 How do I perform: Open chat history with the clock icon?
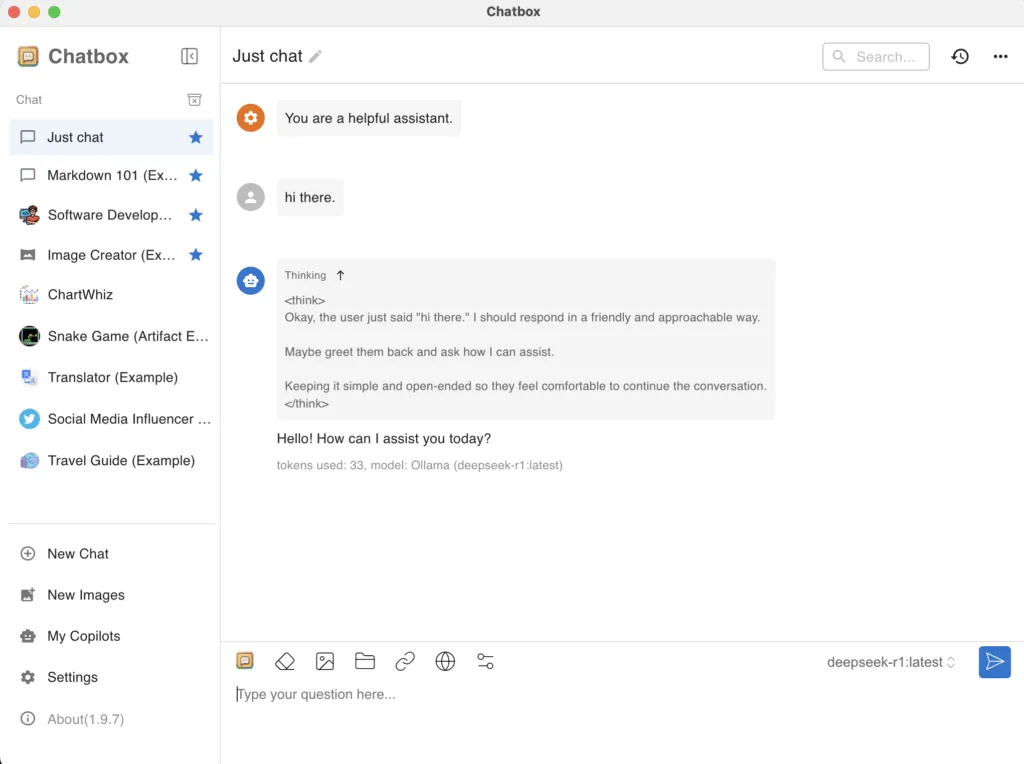(x=960, y=57)
